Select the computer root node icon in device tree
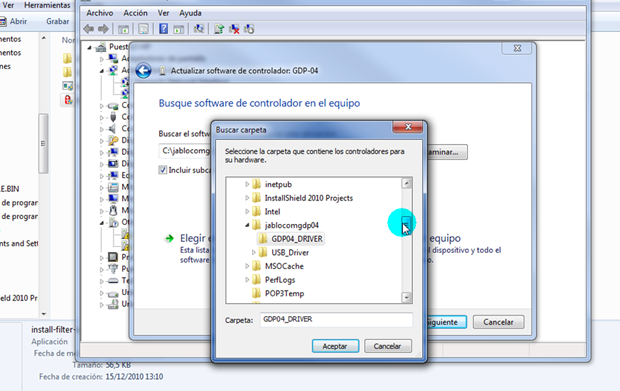 click(102, 47)
